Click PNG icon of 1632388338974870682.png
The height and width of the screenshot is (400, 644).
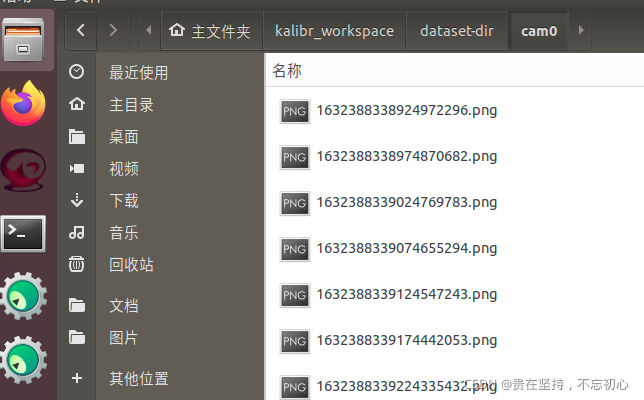click(x=294, y=157)
